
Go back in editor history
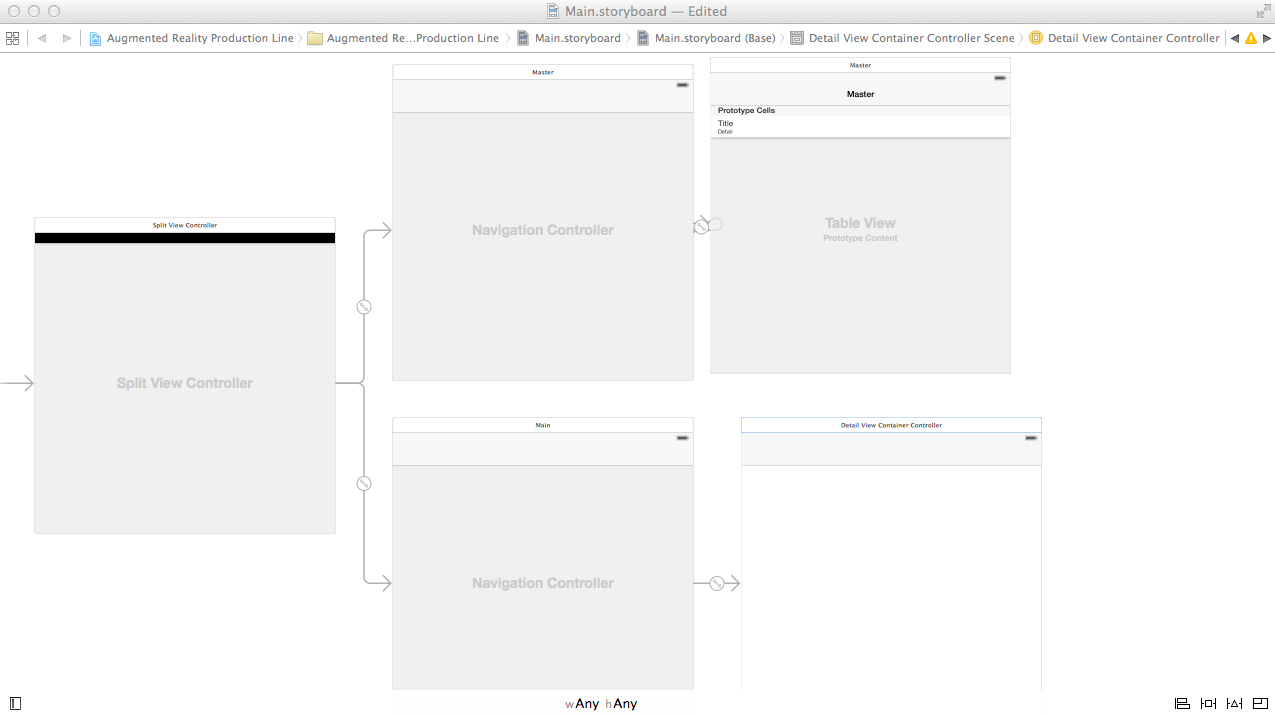(42, 38)
